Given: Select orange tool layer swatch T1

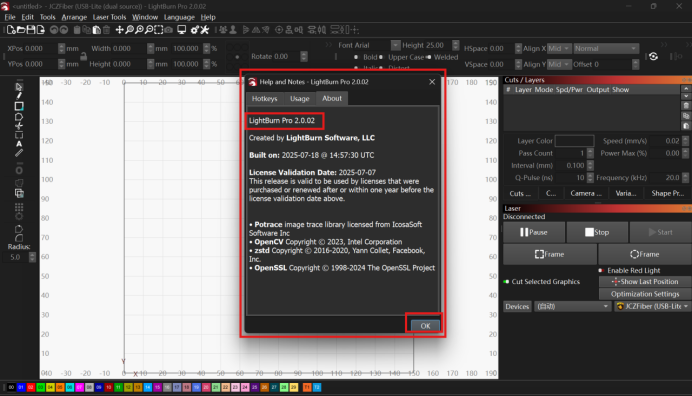Looking at the screenshot, I should click(x=307, y=387).
